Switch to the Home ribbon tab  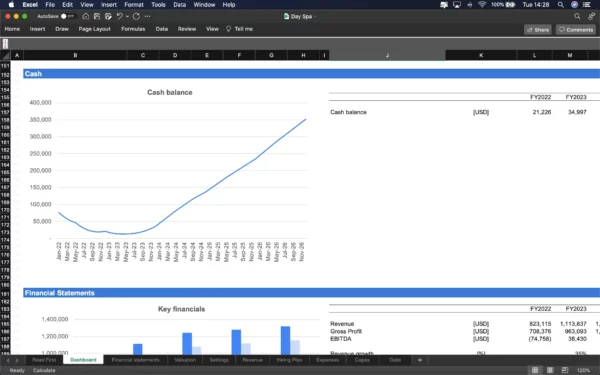pos(12,29)
